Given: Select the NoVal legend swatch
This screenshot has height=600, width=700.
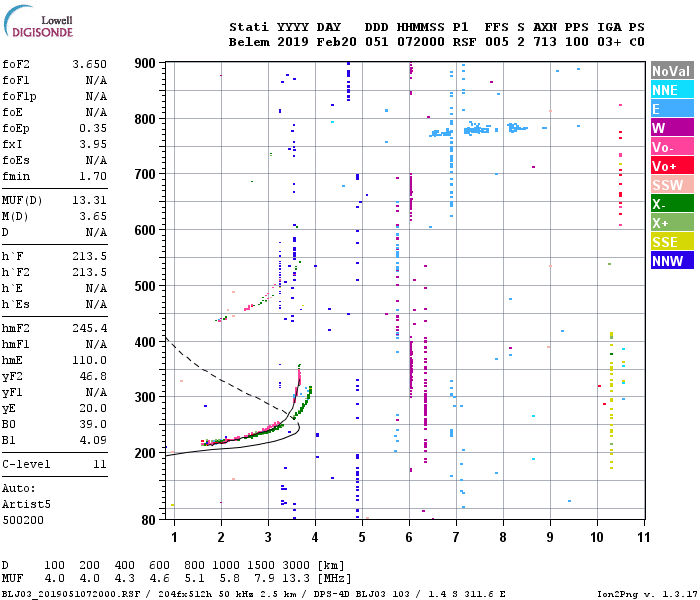Looking at the screenshot, I should coord(672,71).
